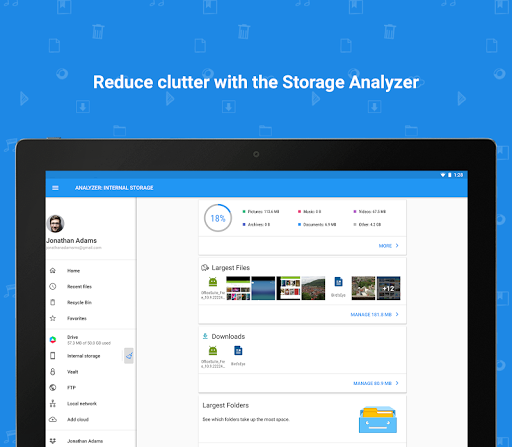The image size is (512, 447).
Task: Expand the Manage 181.8 MB largest files link
Action: pos(375,314)
